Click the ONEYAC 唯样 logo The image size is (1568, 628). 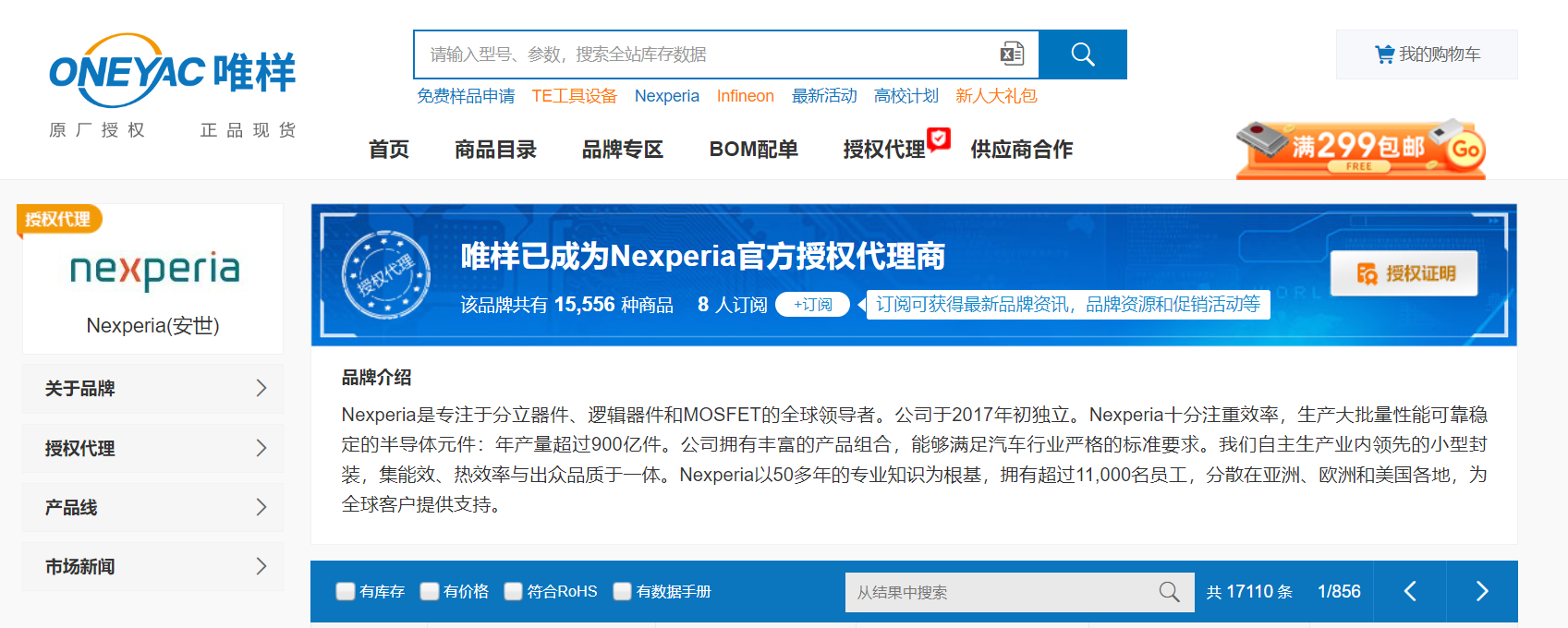pyautogui.click(x=173, y=71)
